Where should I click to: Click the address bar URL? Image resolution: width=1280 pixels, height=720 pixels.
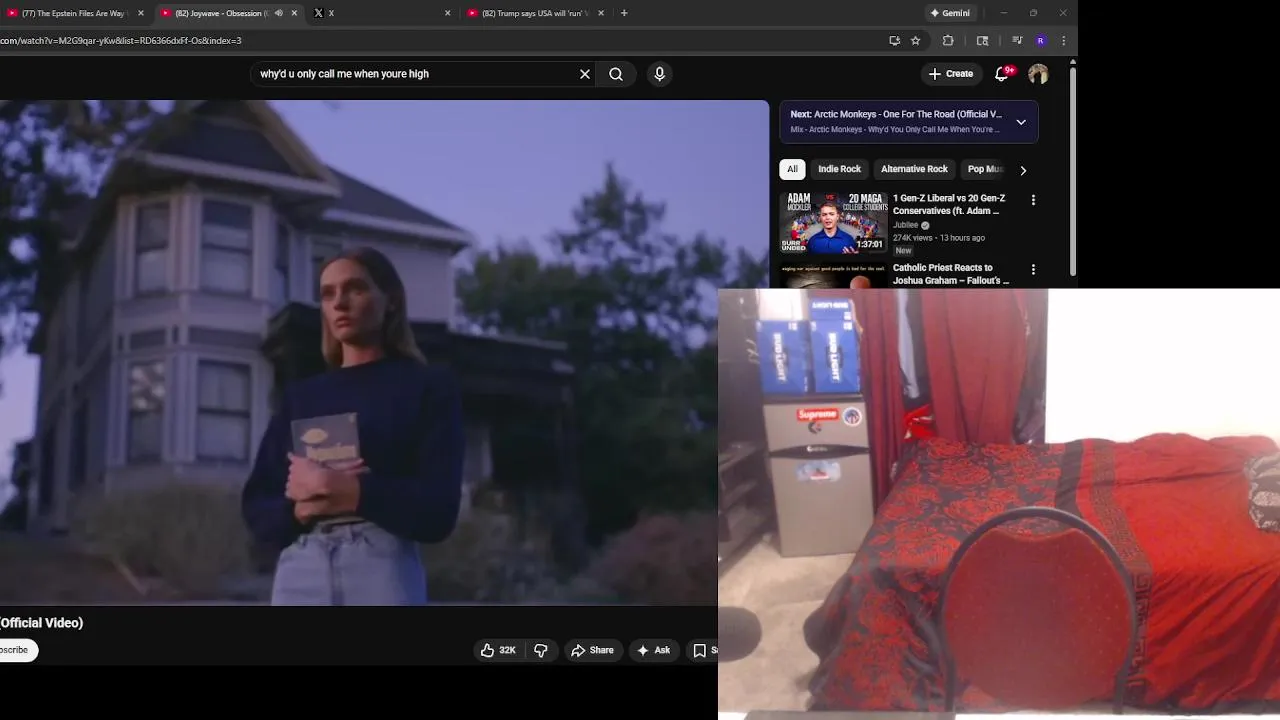tap(121, 41)
